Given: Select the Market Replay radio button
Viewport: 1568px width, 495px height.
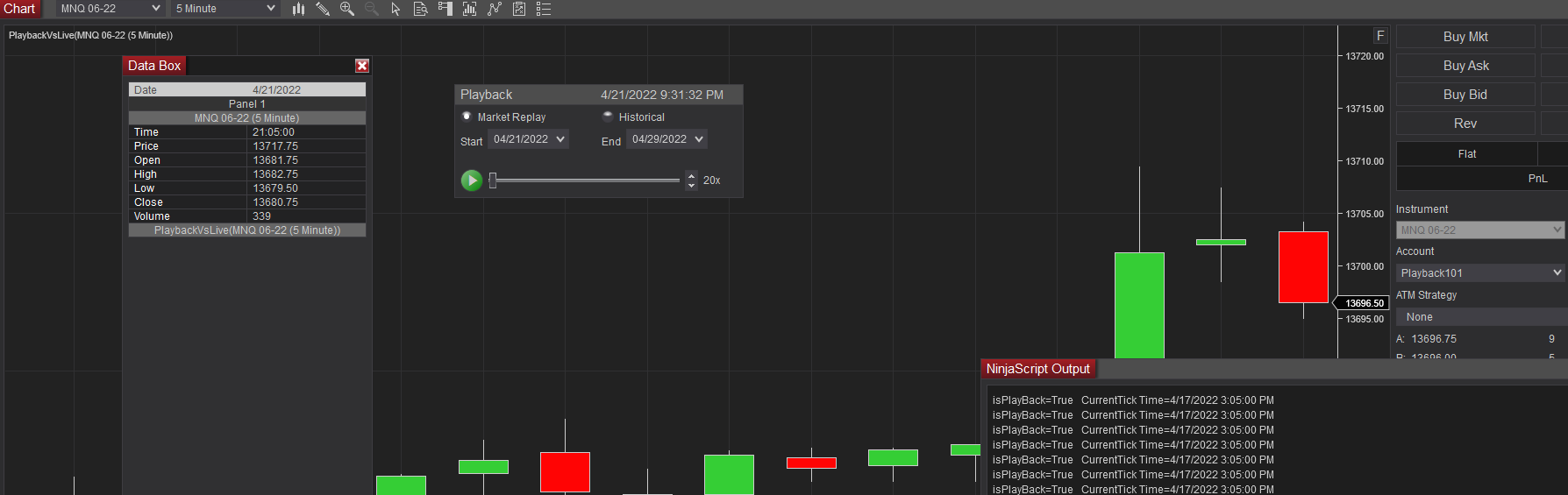Looking at the screenshot, I should click(467, 116).
